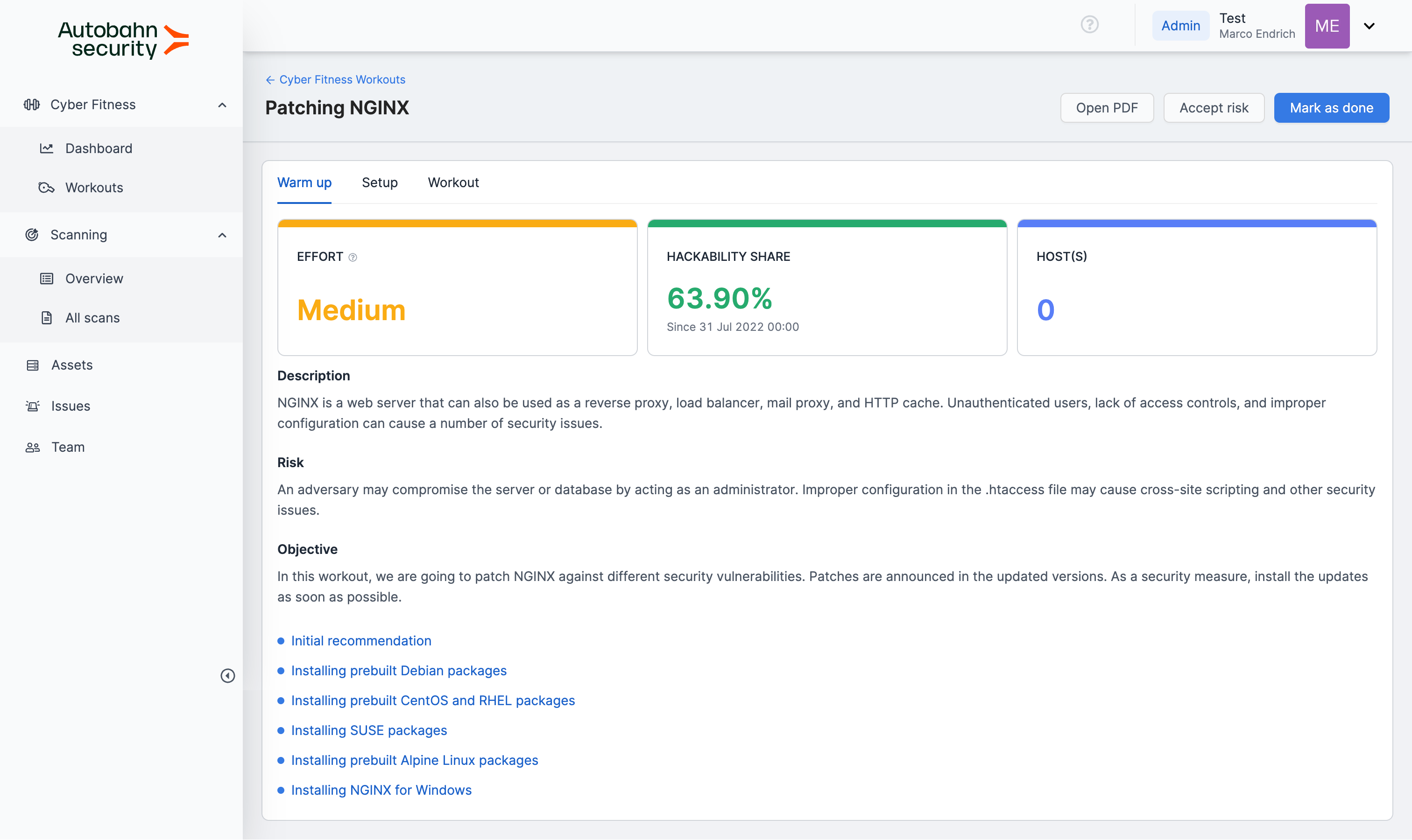Image resolution: width=1412 pixels, height=840 pixels.
Task: Navigate to Team page
Action: 68,447
